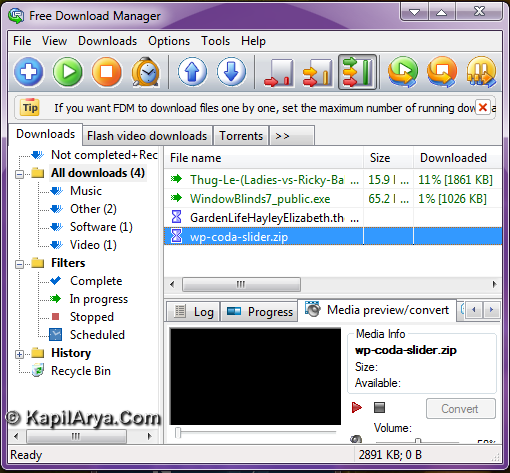Image resolution: width=510 pixels, height=473 pixels.
Task: Click the Pause all downloads icon
Action: [x=481, y=72]
